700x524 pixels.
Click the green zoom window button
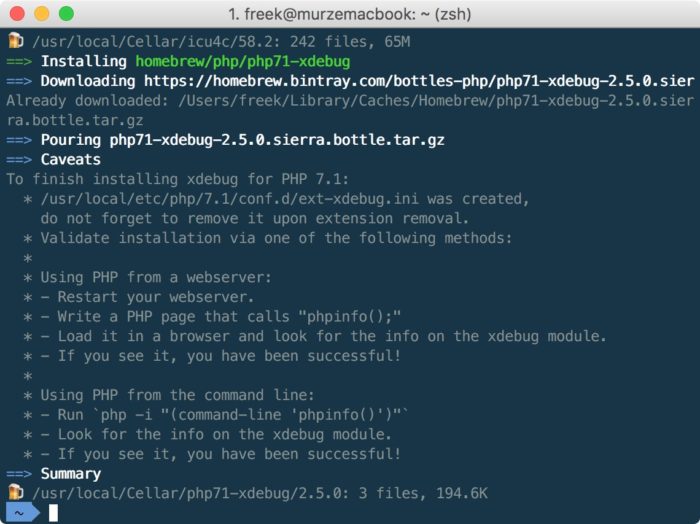coord(67,13)
